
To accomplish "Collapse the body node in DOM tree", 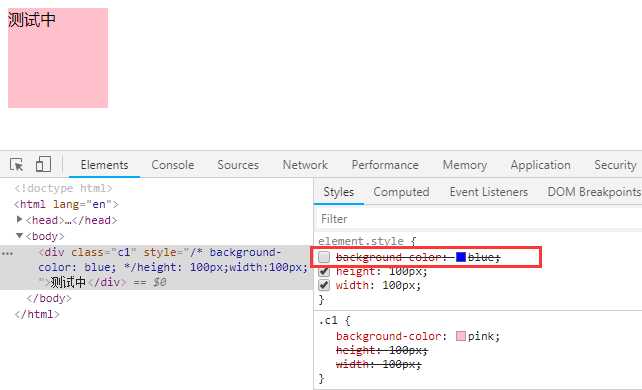I will (x=19, y=236).
